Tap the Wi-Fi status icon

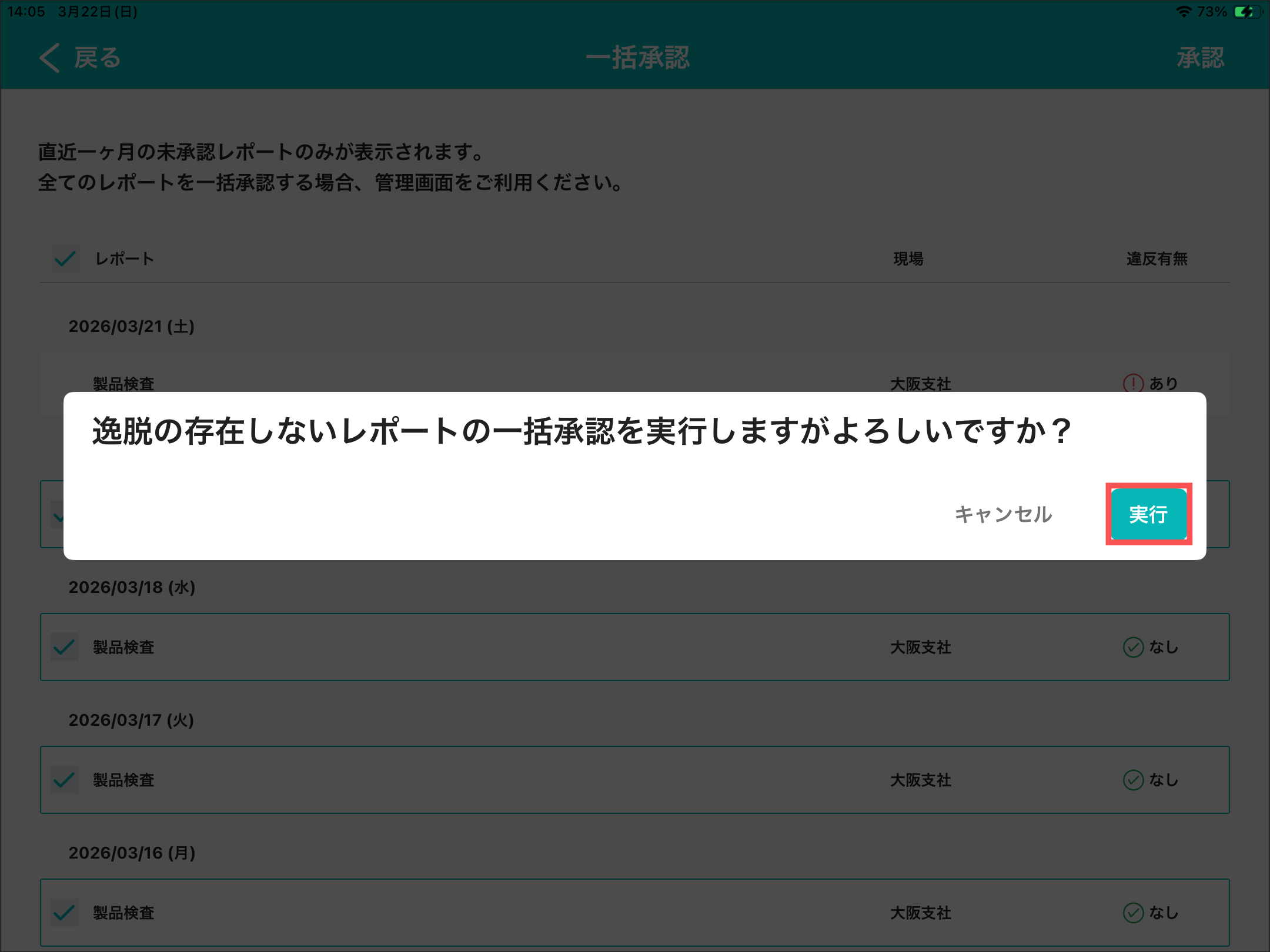click(1183, 12)
